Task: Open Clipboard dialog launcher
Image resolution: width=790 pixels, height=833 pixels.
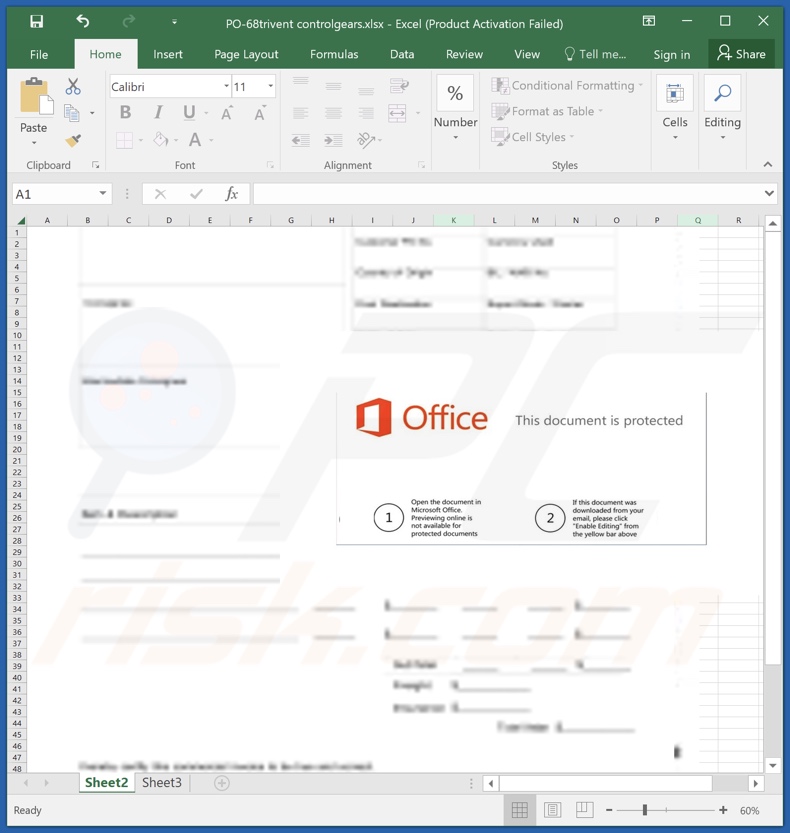Action: [96, 165]
